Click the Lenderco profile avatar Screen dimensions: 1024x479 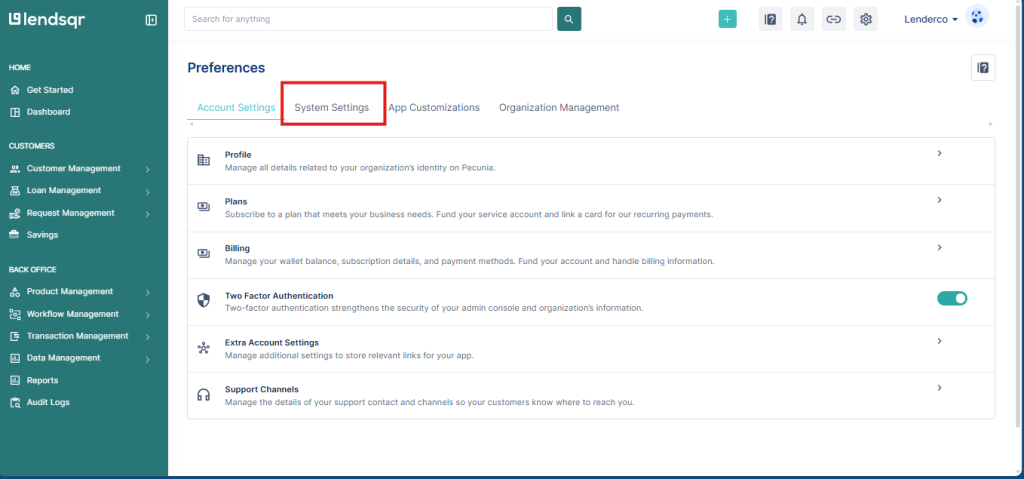pos(977,18)
